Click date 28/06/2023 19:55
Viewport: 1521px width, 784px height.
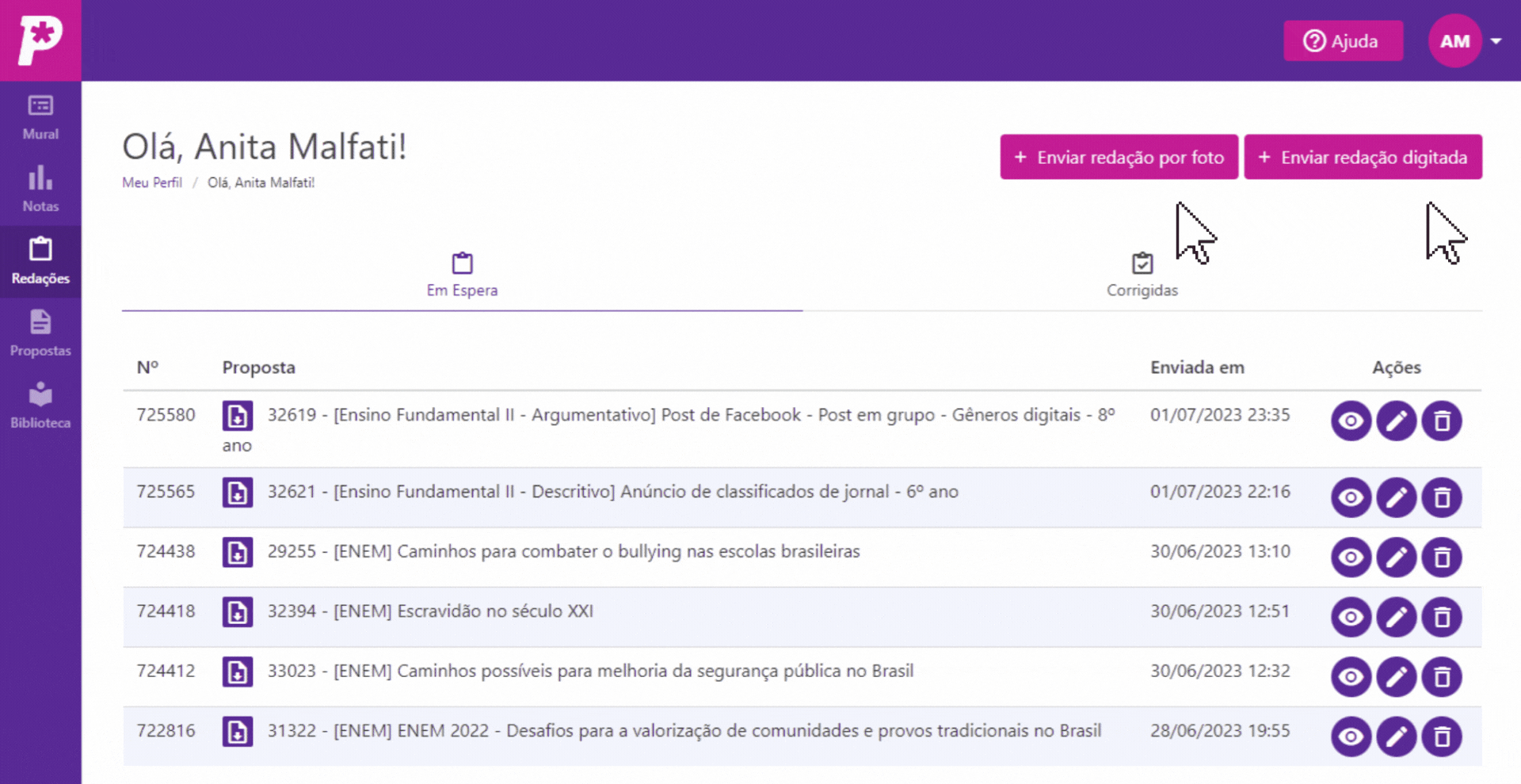(x=1220, y=731)
